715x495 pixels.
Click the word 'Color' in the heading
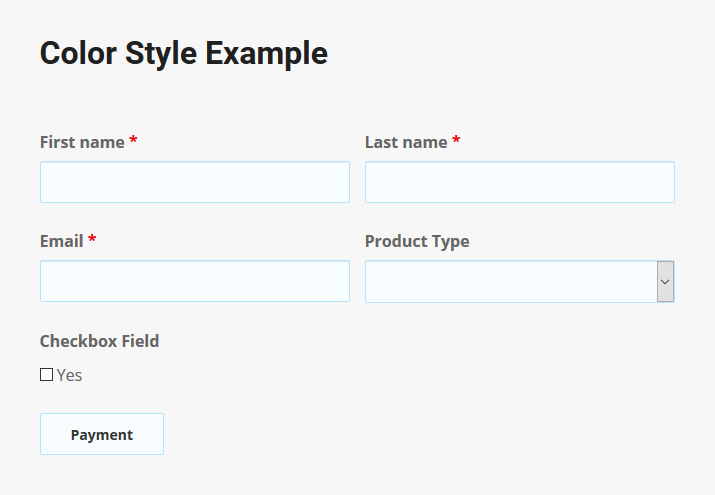click(76, 53)
